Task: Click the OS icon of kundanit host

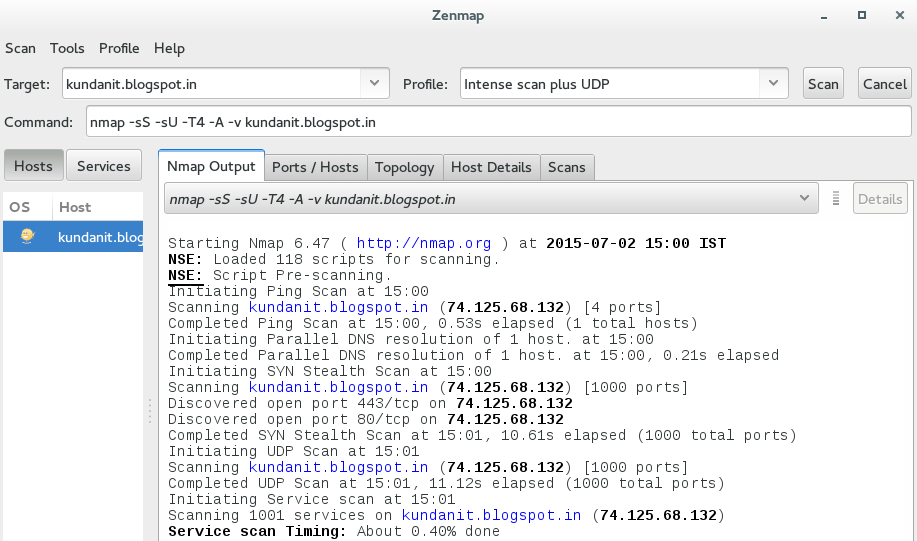Action: (x=27, y=236)
